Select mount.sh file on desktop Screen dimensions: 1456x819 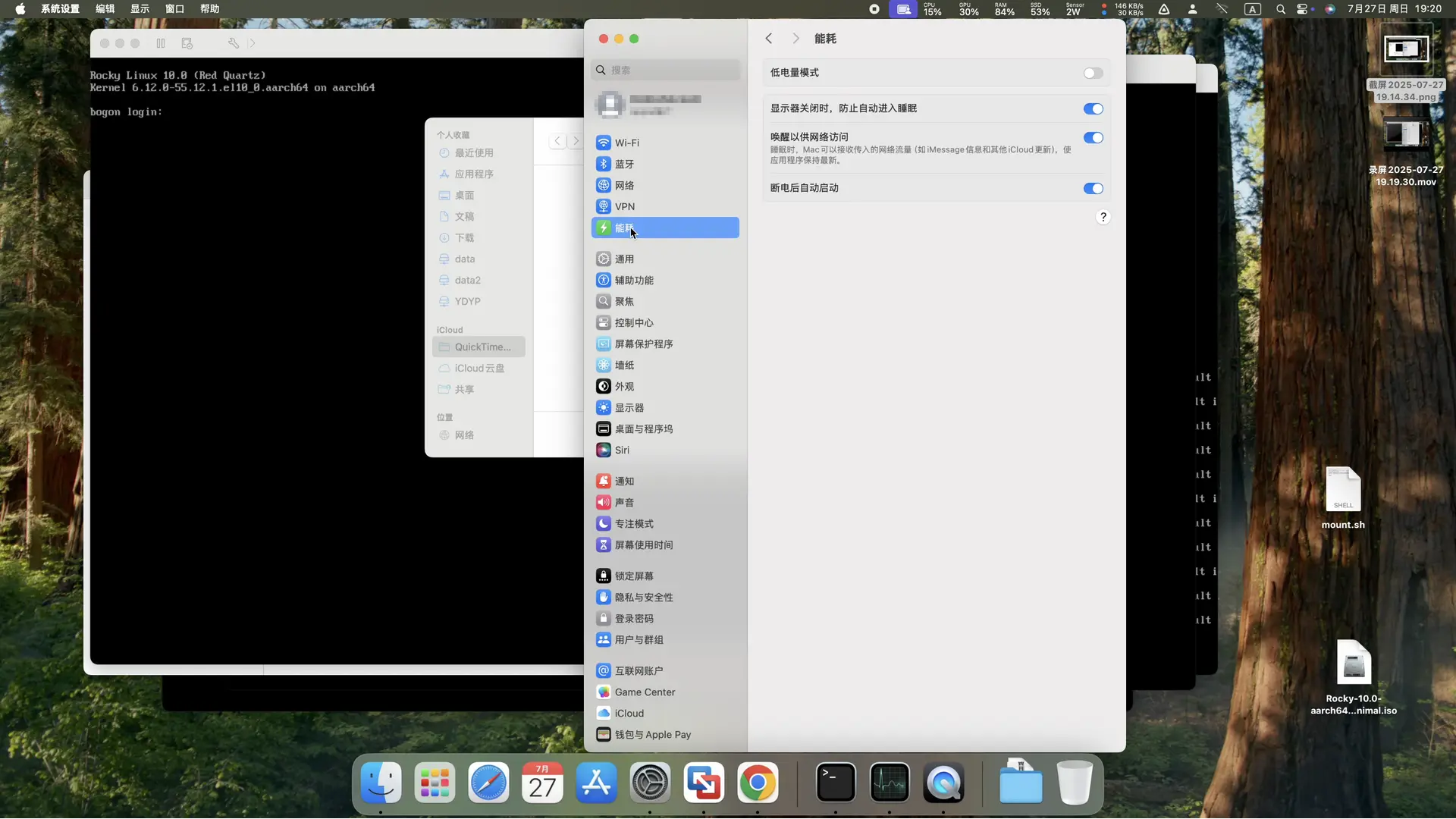click(x=1343, y=497)
